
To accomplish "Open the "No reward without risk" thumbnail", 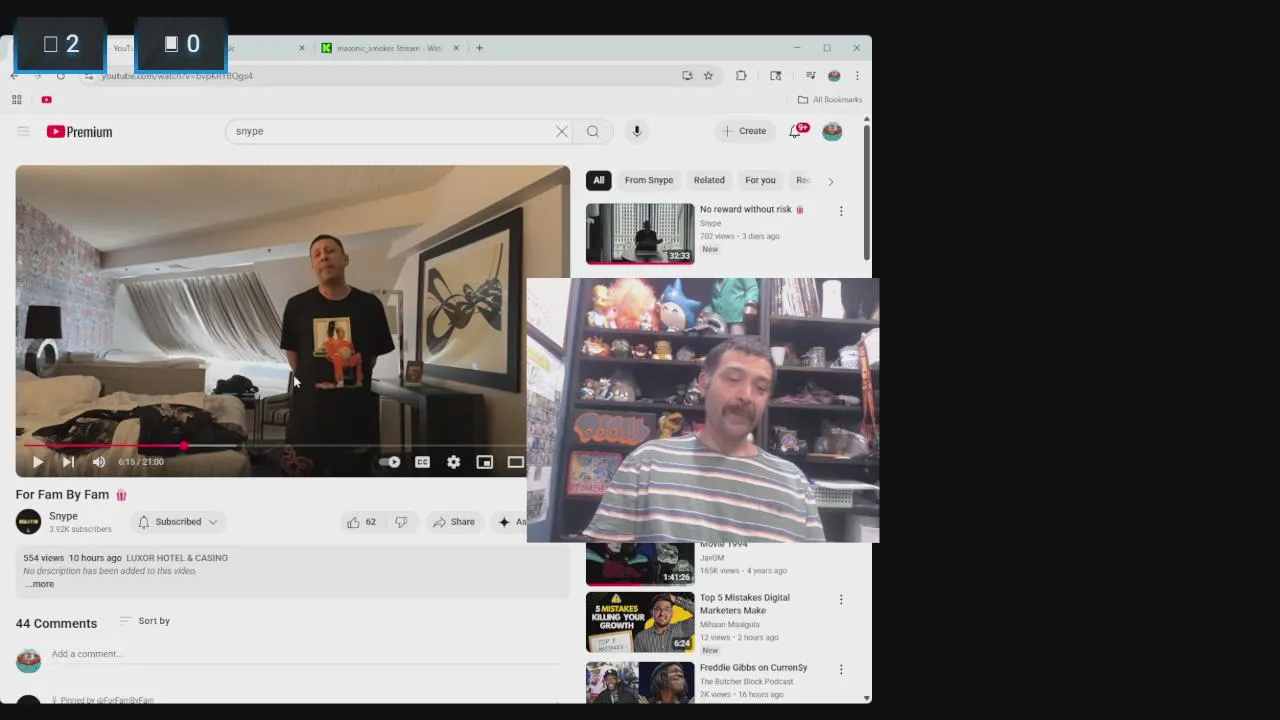I will (x=640, y=234).
